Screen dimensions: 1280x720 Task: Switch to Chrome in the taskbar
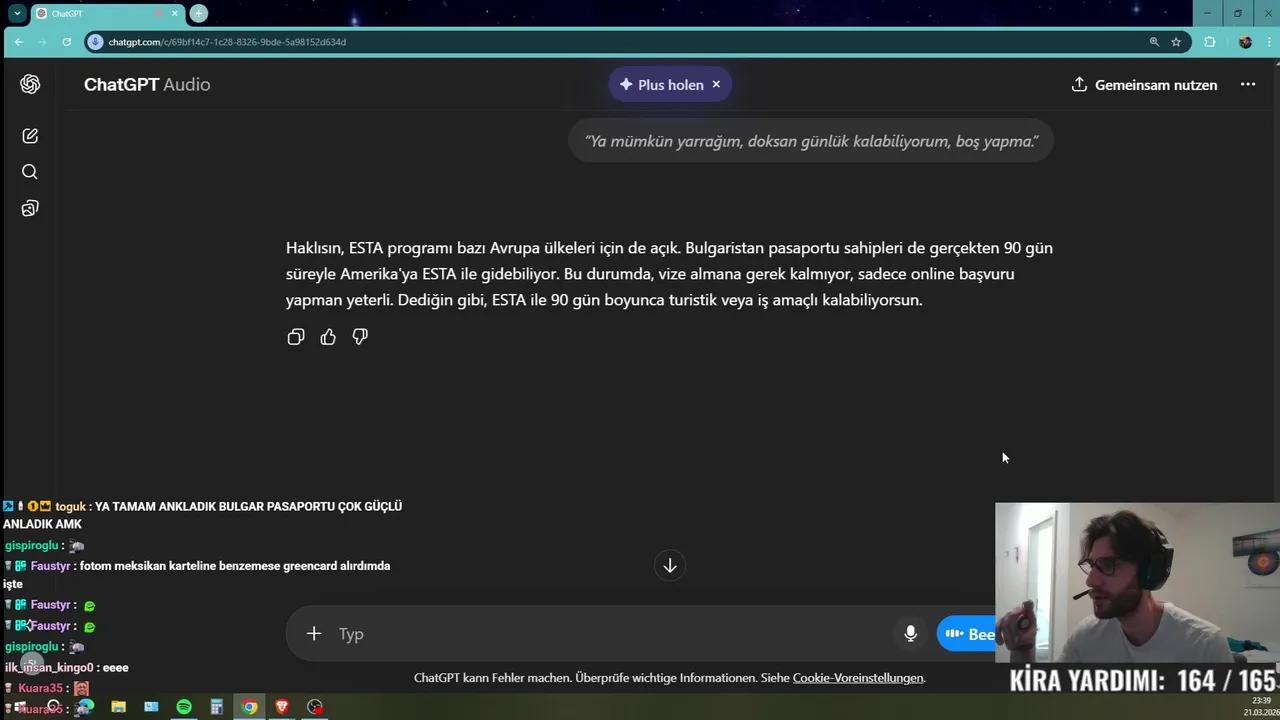[x=249, y=707]
